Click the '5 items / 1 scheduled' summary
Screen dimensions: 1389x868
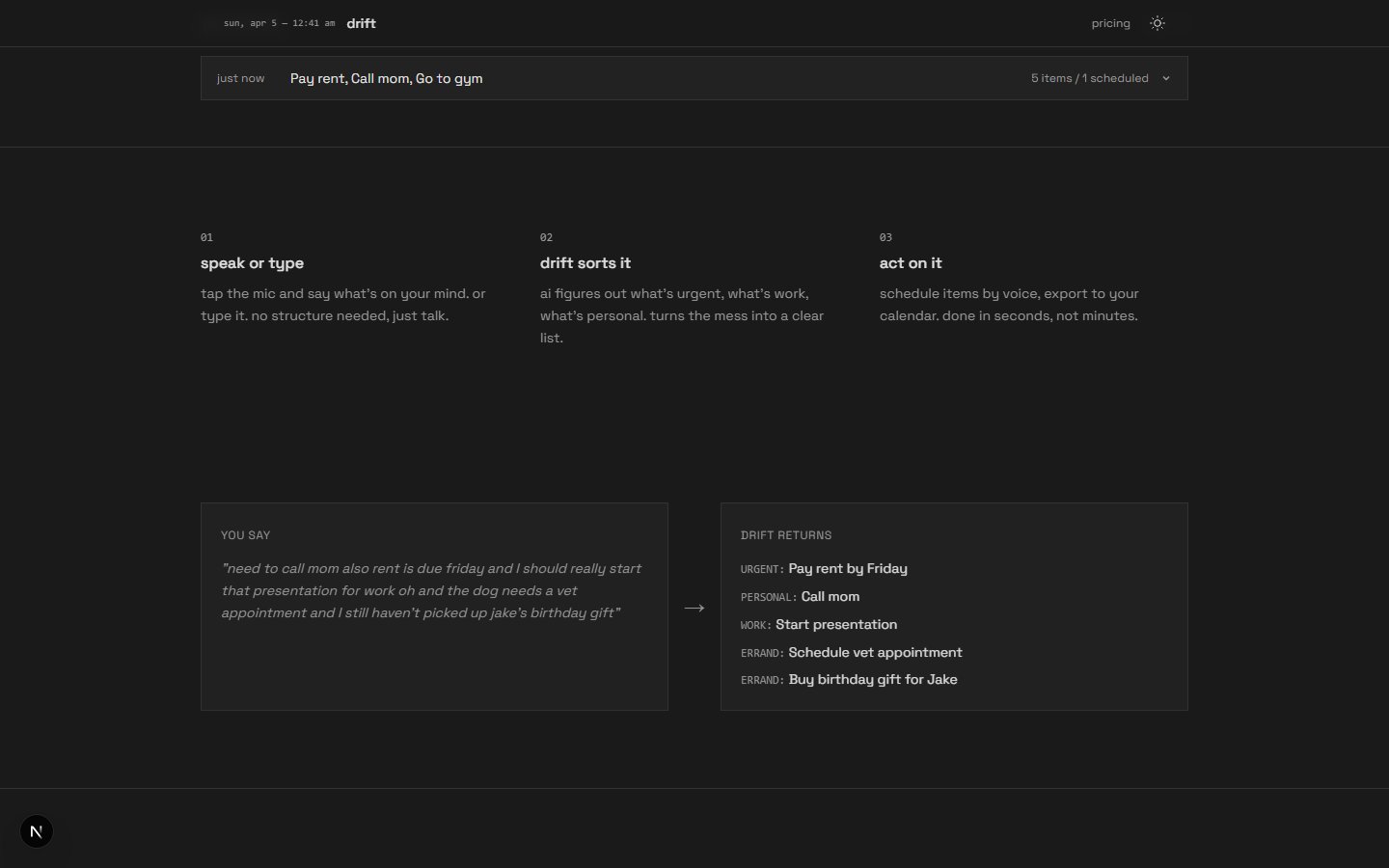coord(1089,78)
